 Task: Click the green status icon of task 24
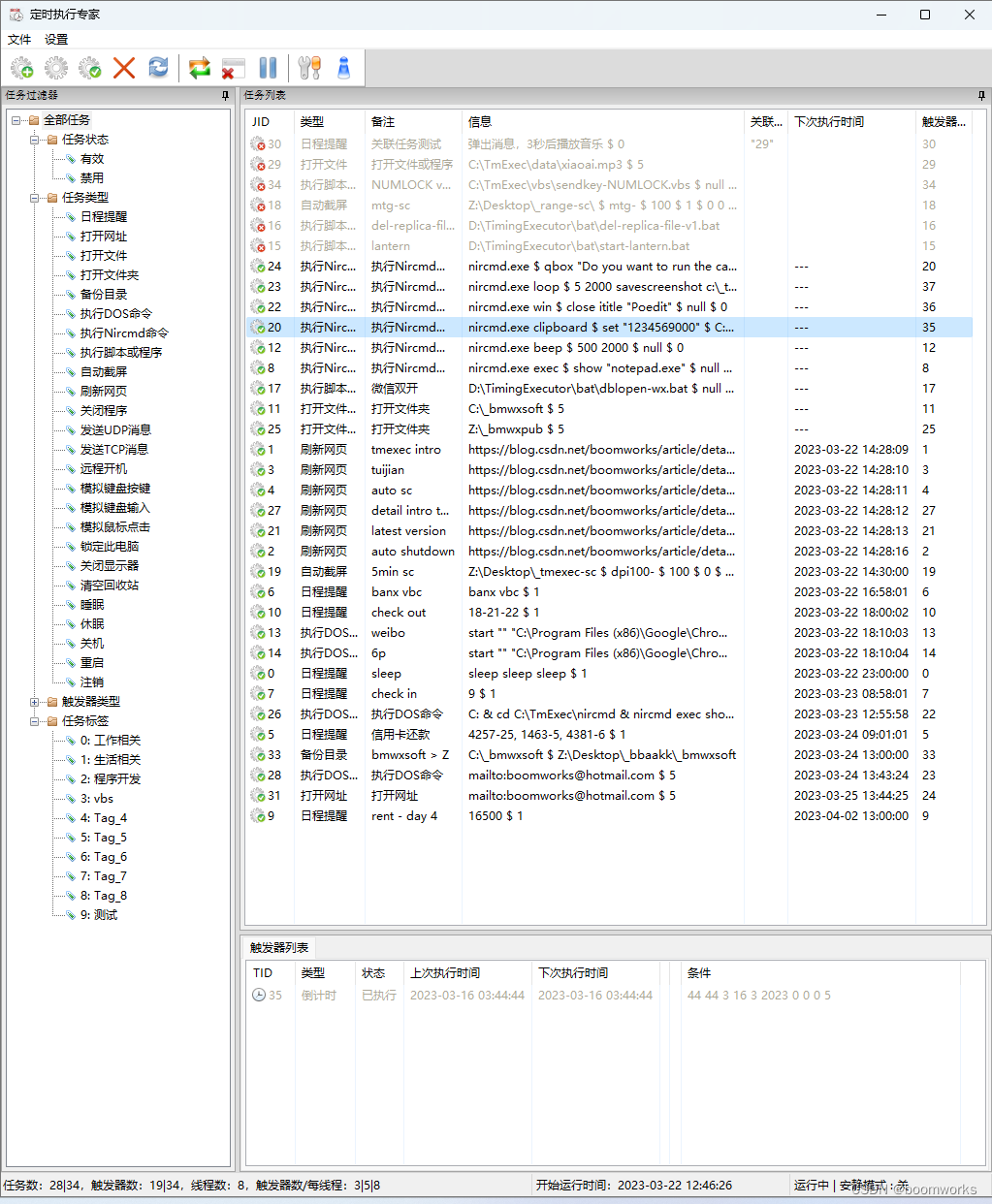pyautogui.click(x=258, y=267)
